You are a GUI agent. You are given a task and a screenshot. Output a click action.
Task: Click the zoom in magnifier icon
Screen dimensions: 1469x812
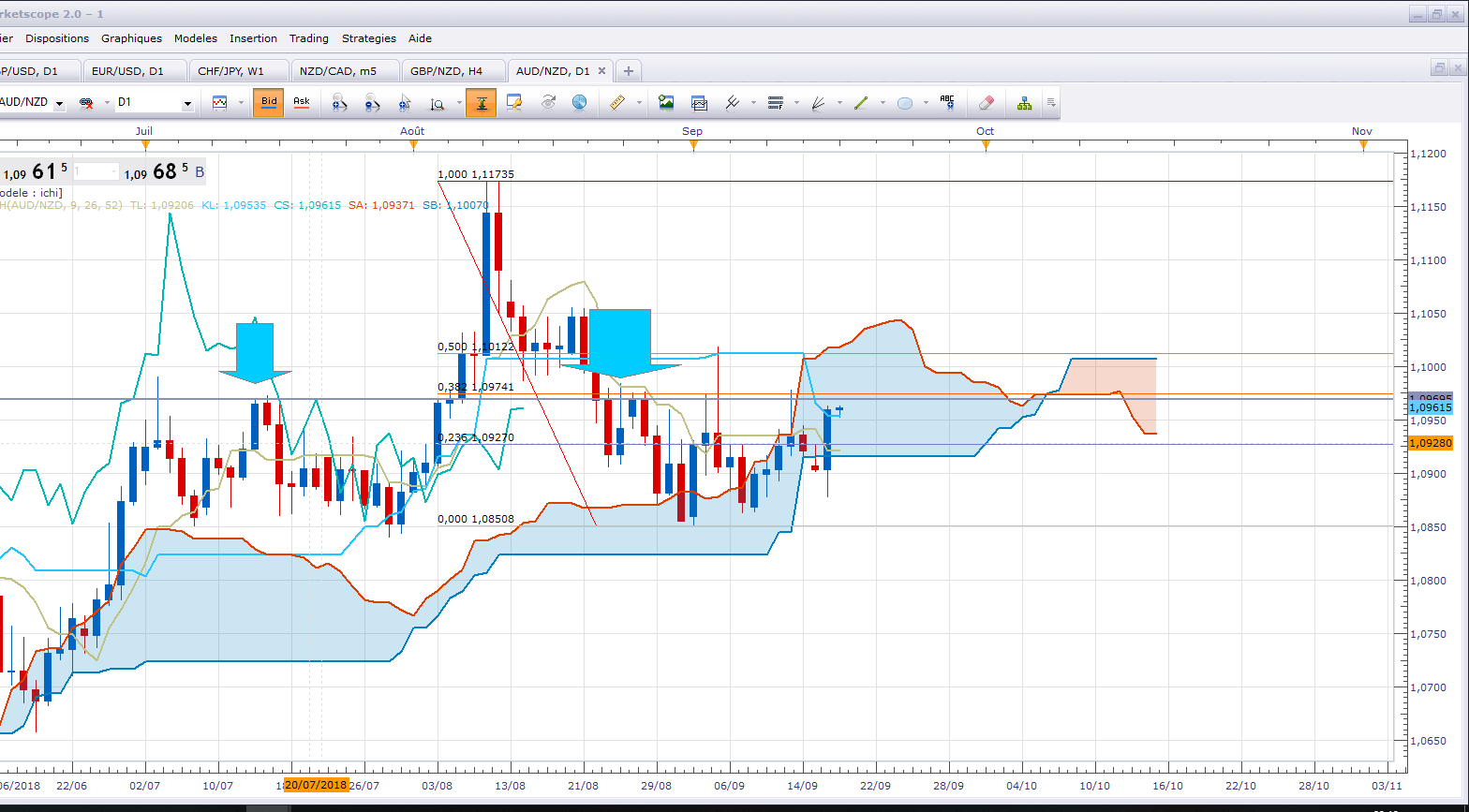click(338, 103)
